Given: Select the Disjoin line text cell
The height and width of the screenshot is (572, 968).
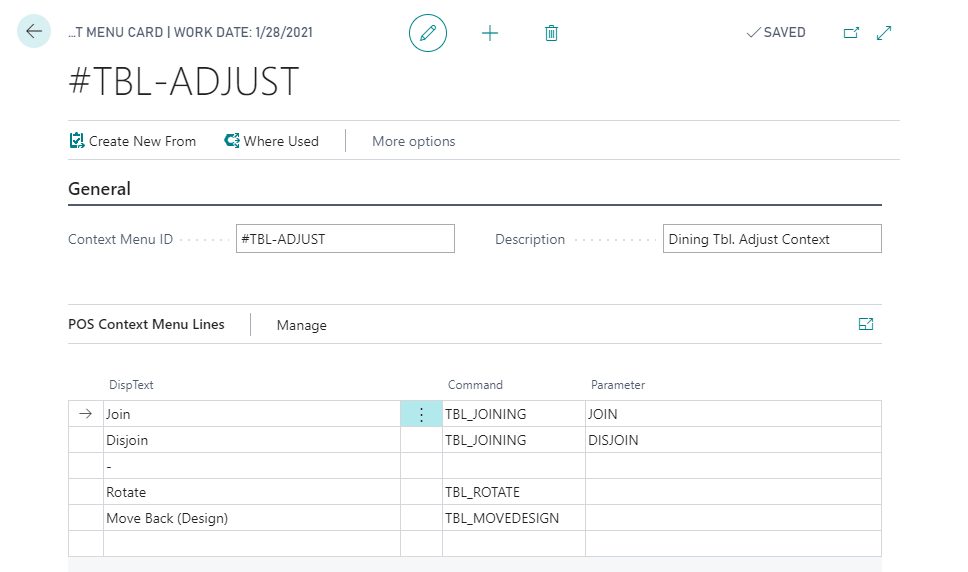Looking at the screenshot, I should [250, 440].
